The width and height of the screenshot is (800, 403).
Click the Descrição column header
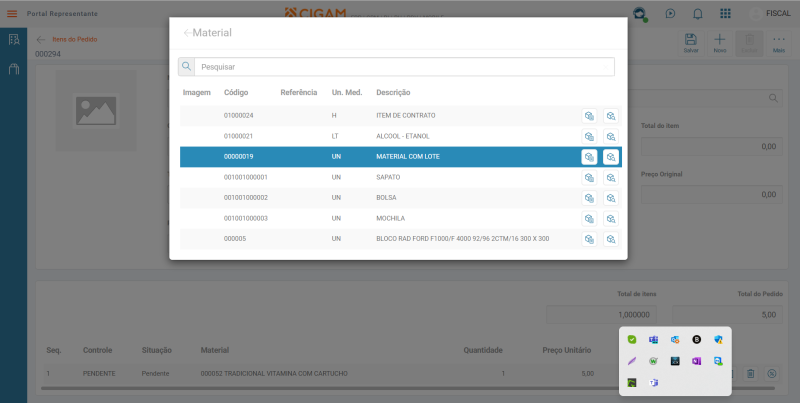point(393,93)
